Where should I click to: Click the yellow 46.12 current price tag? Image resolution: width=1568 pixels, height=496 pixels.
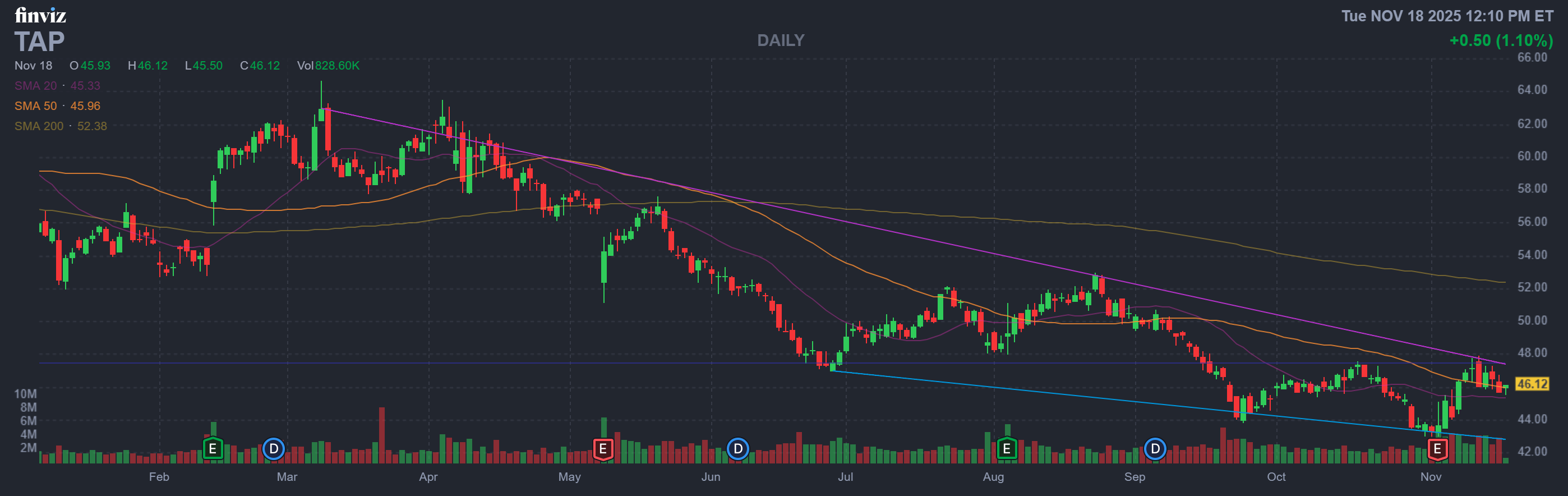[x=1532, y=384]
